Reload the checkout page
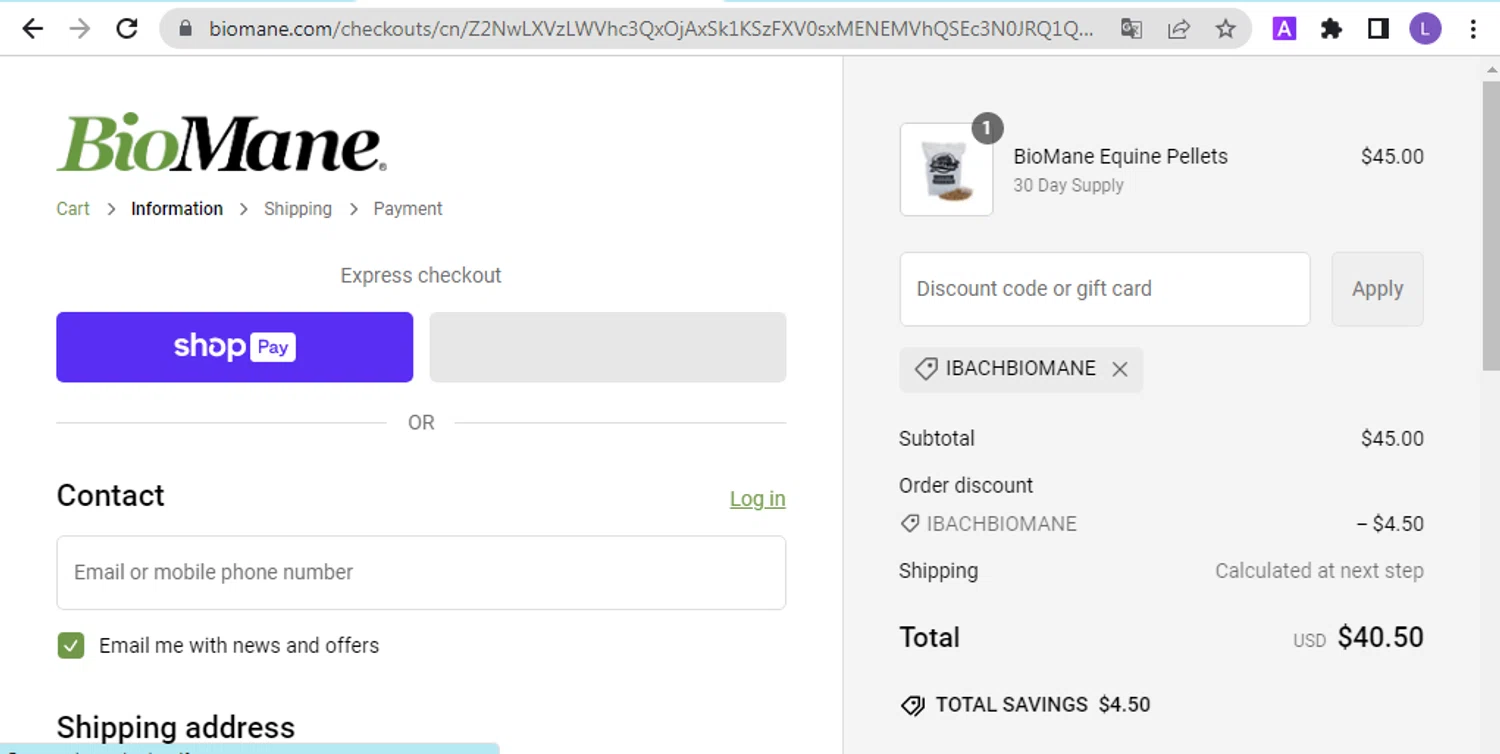 [126, 29]
